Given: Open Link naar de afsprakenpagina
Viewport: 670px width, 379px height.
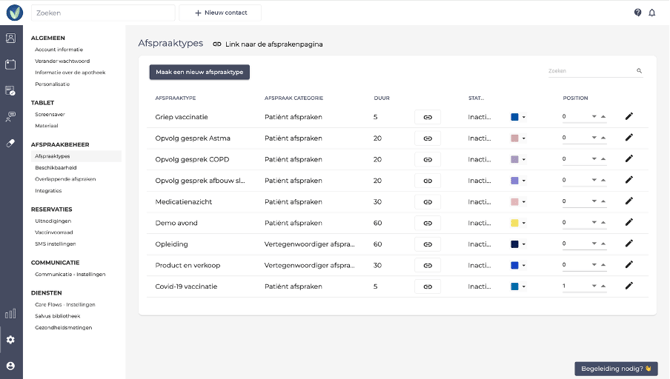Looking at the screenshot, I should [x=268, y=44].
